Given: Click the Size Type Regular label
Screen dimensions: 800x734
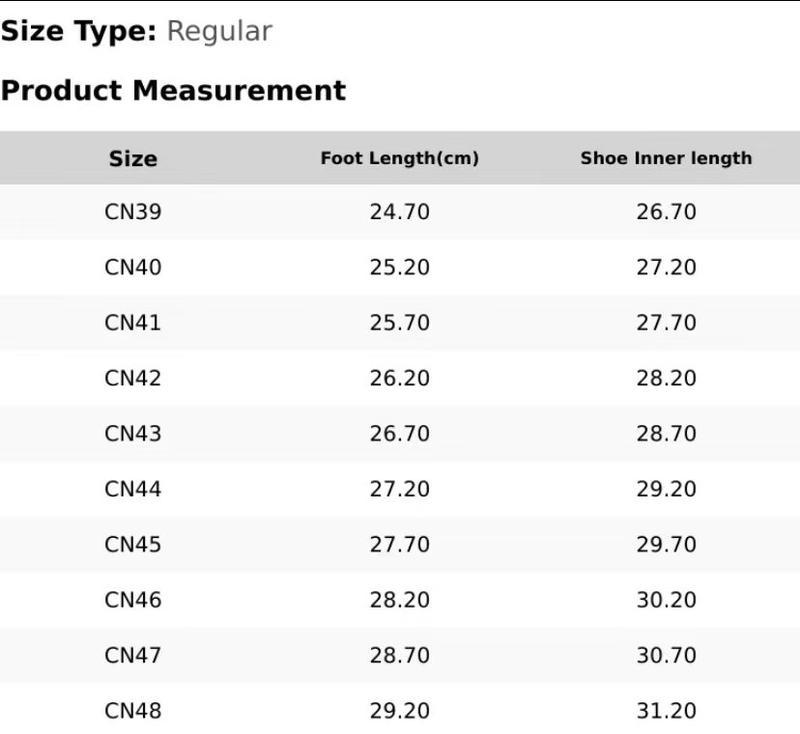Looking at the screenshot, I should coord(136,31).
